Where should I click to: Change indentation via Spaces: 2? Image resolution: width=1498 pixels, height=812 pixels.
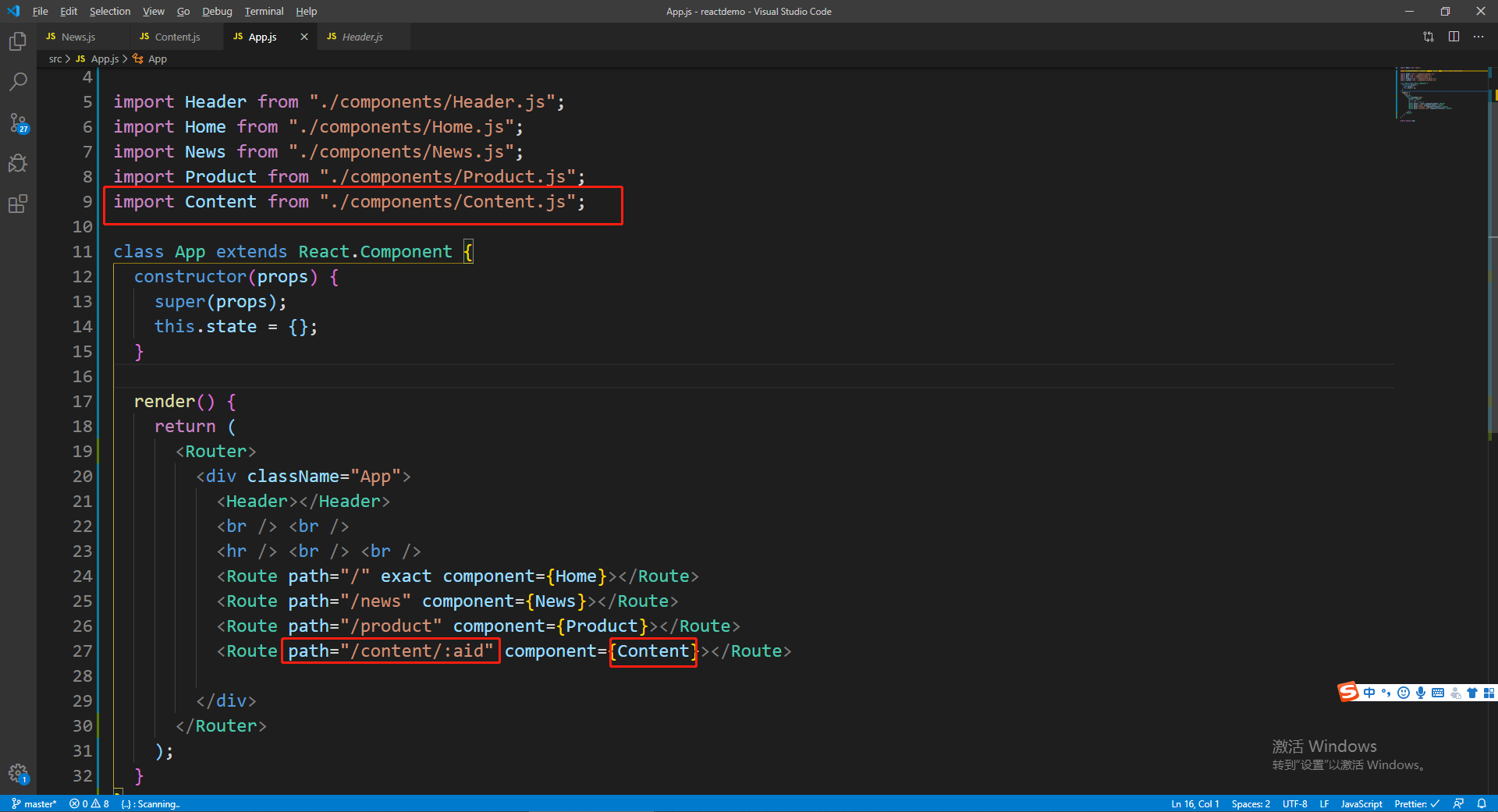click(1251, 803)
